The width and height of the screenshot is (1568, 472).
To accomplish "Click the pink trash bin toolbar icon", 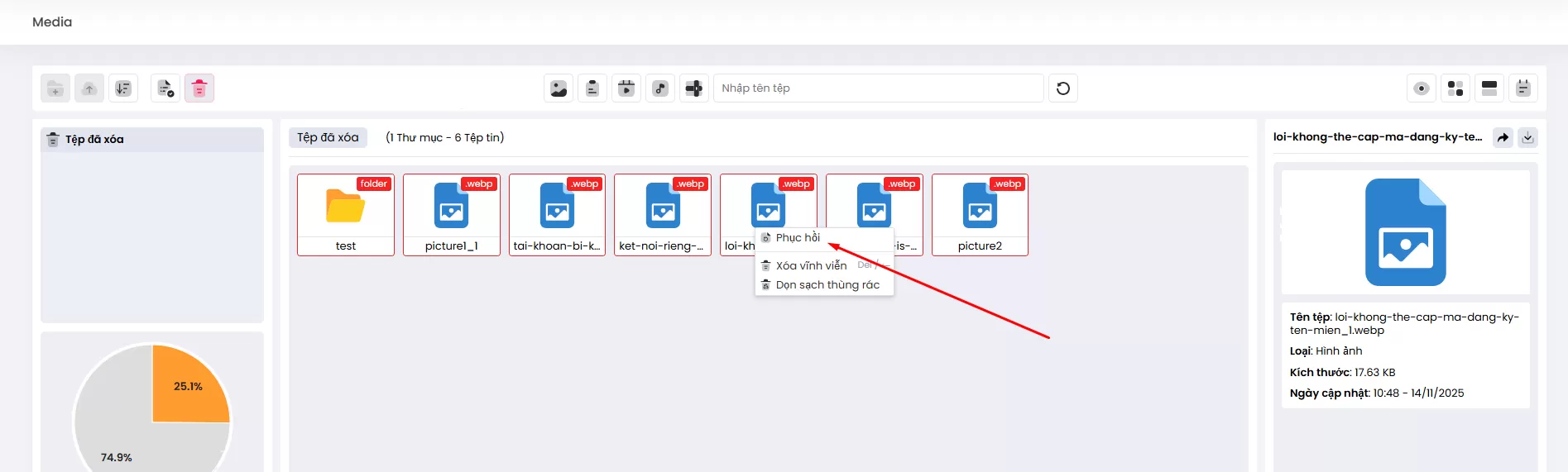I will point(199,88).
